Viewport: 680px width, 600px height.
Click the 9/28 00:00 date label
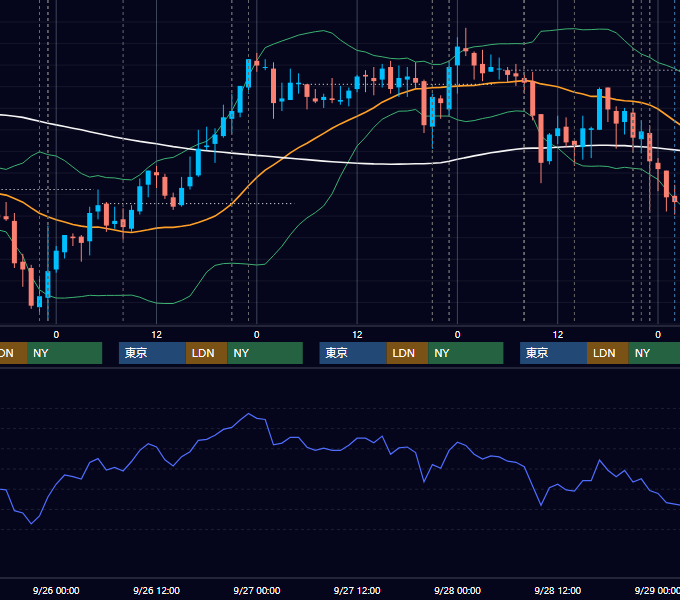pos(457,590)
